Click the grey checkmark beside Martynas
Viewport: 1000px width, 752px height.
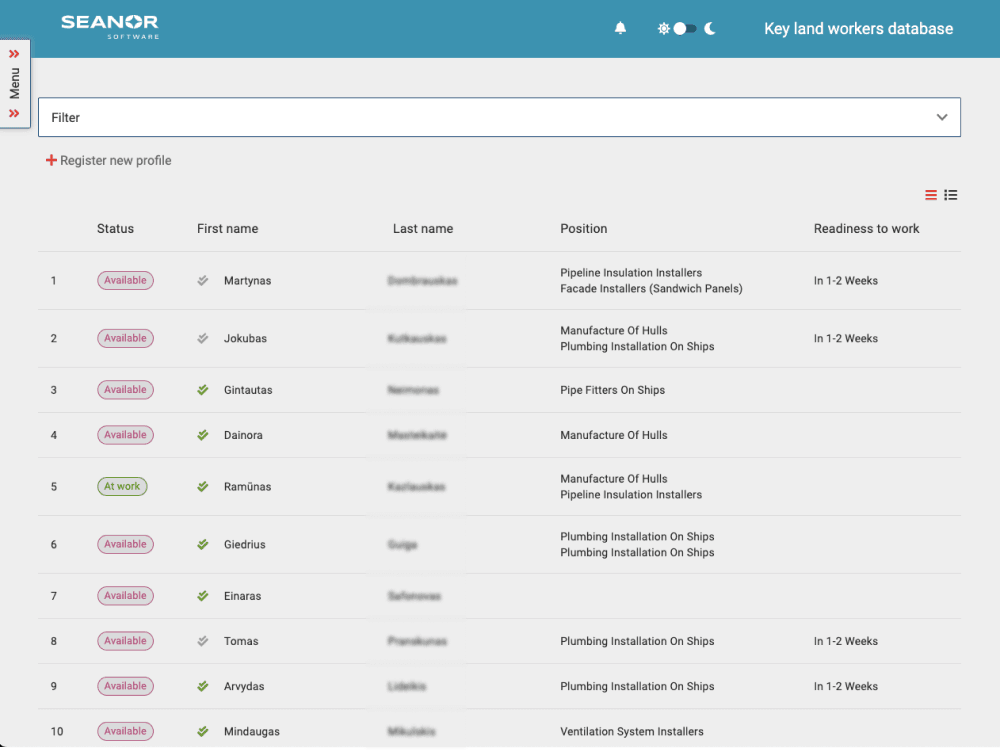(x=203, y=281)
